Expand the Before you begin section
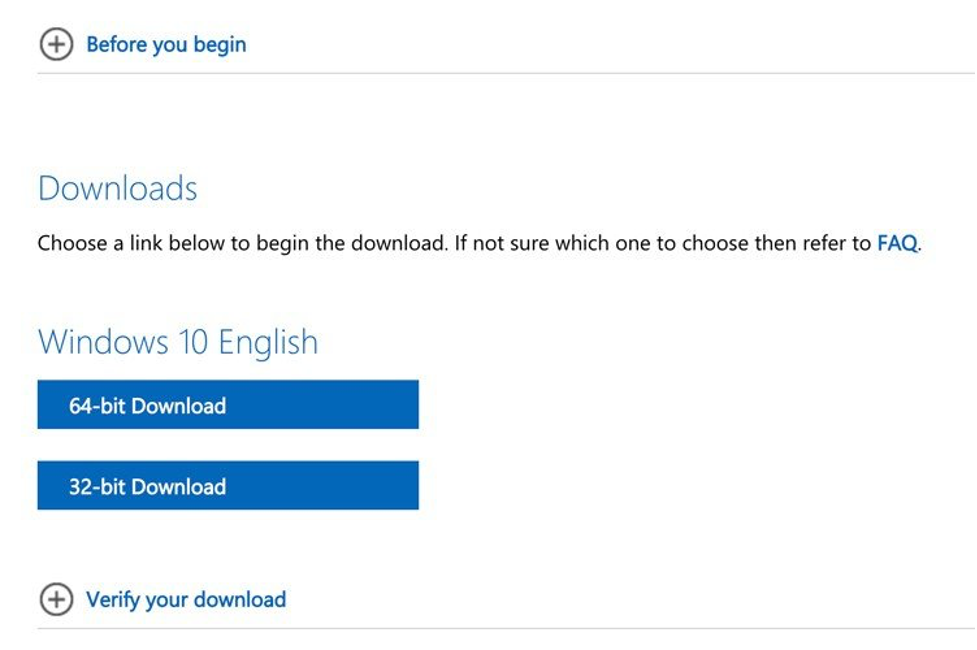Viewport: 977px width, 650px height. click(143, 44)
